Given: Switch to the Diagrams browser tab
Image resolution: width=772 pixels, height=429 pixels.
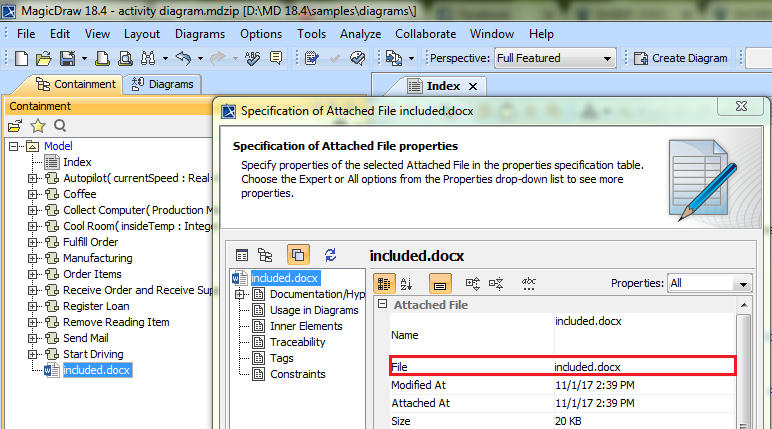Looking at the screenshot, I should 162,84.
